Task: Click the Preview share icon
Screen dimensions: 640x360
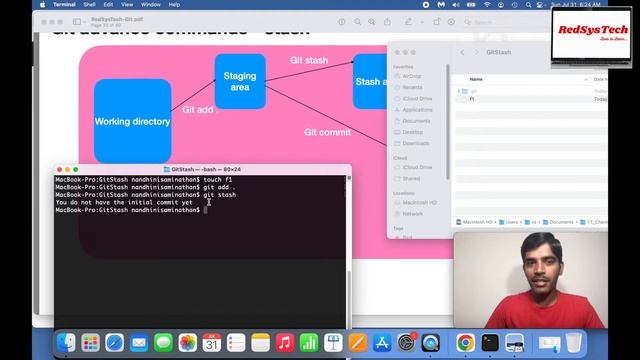Action: click(387, 22)
